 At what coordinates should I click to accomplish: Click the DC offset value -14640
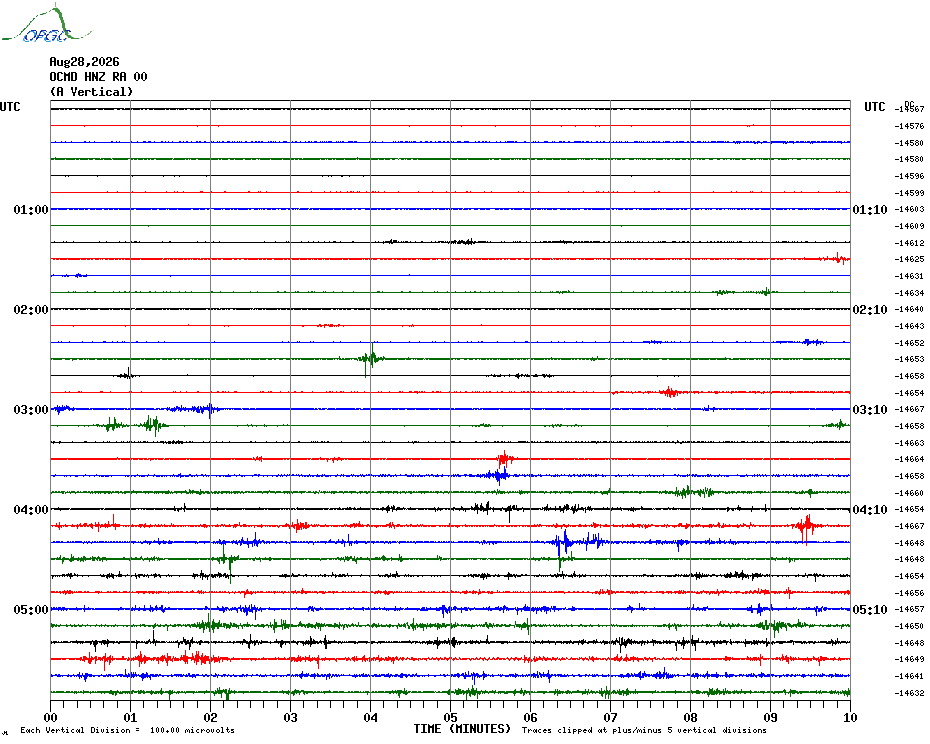[909, 309]
